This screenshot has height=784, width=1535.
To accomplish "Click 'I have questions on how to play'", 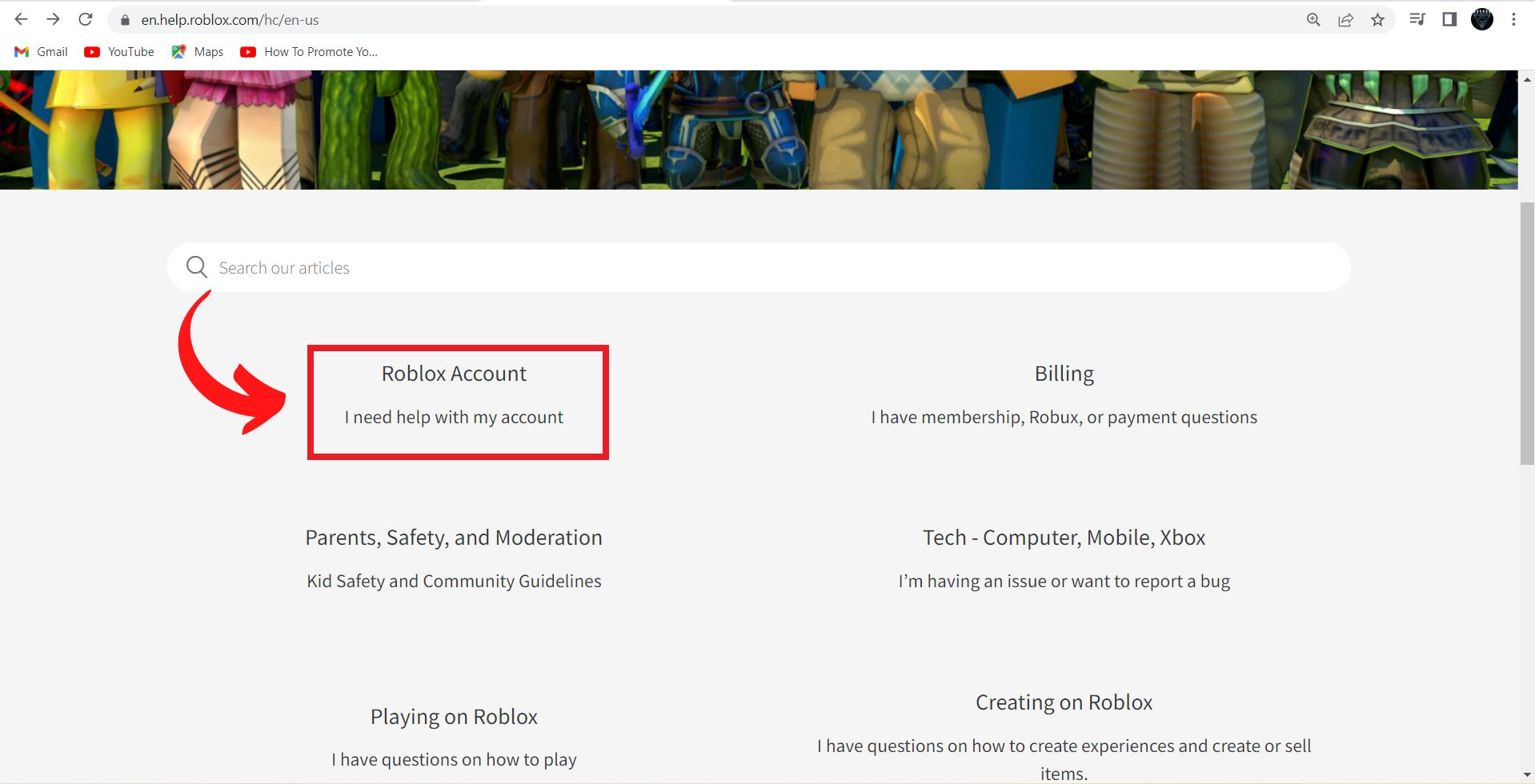I will (454, 759).
